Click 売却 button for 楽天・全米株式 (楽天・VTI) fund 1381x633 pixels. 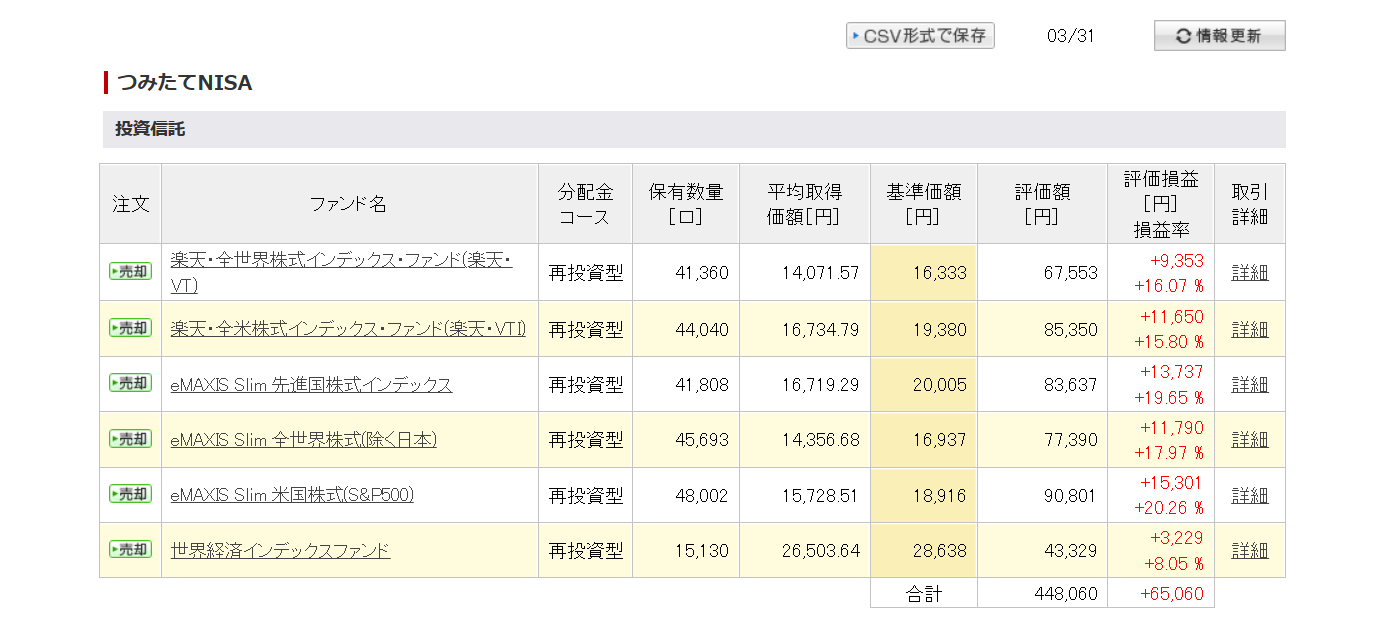pyautogui.click(x=130, y=327)
